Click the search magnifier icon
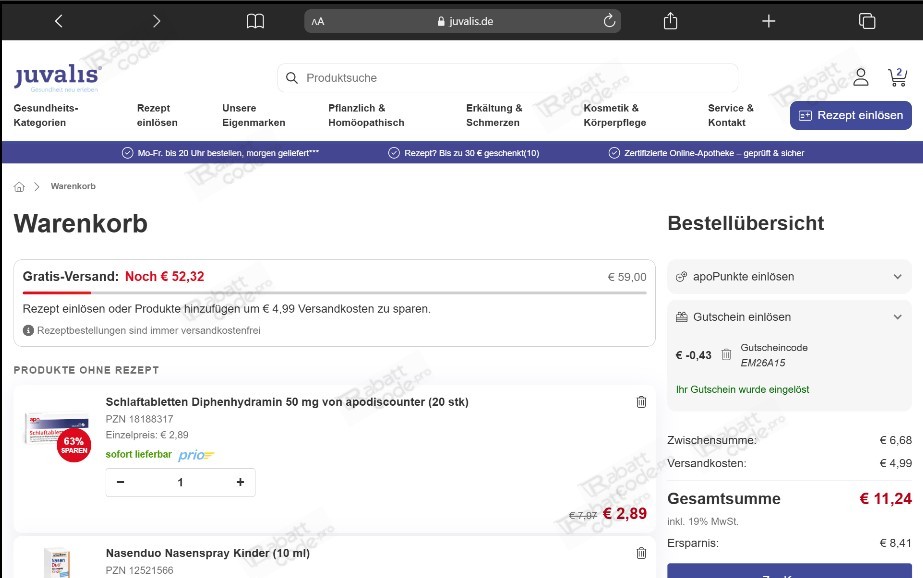Image resolution: width=923 pixels, height=578 pixels. click(291, 78)
